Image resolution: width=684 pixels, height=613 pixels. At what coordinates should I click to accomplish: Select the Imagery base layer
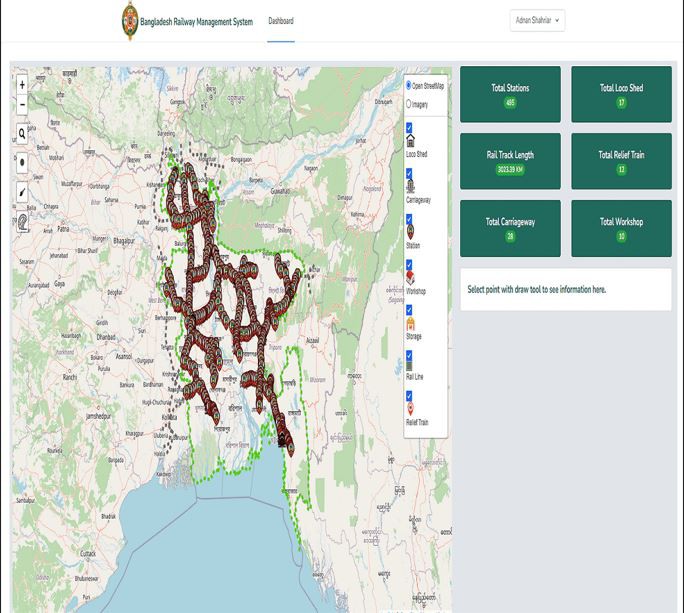[408, 104]
